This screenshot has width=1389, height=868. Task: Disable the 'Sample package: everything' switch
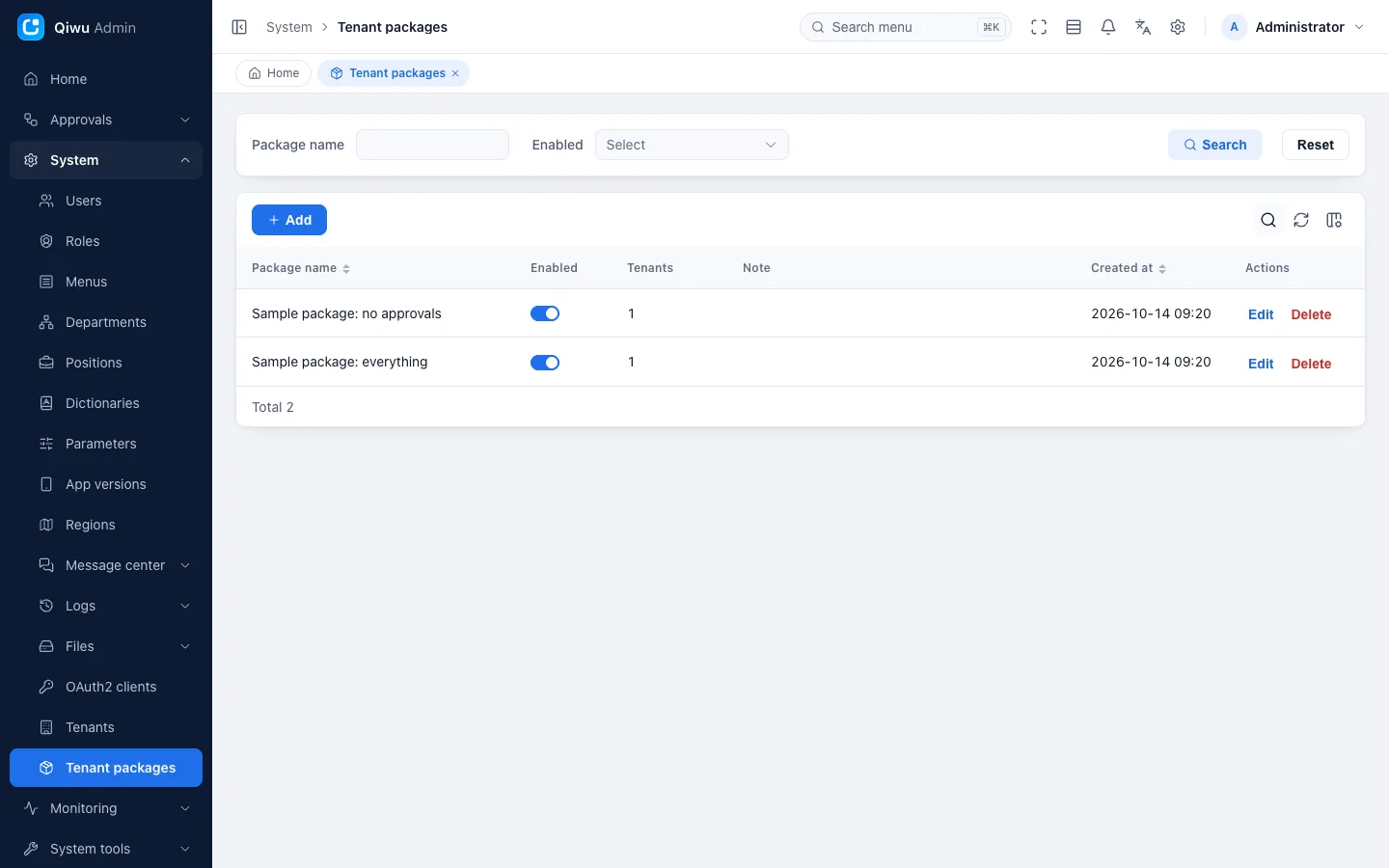click(545, 363)
